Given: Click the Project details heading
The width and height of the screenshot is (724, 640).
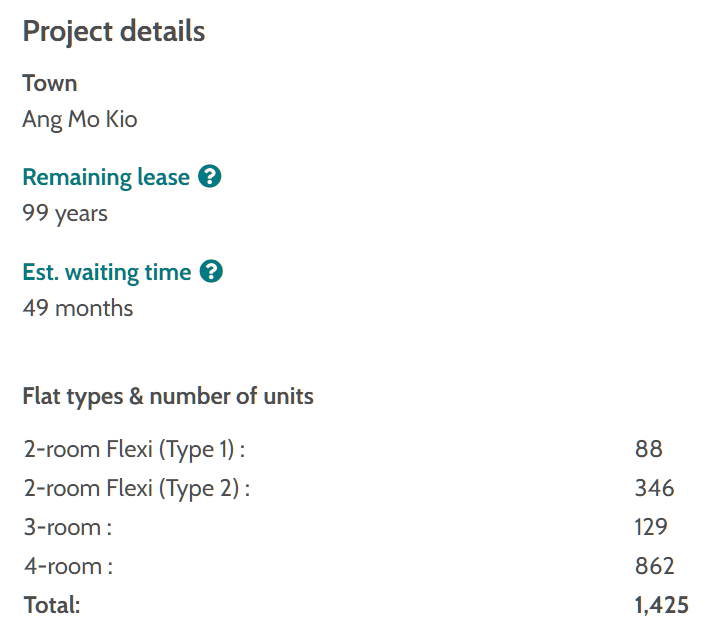Looking at the screenshot, I should click(x=114, y=31).
